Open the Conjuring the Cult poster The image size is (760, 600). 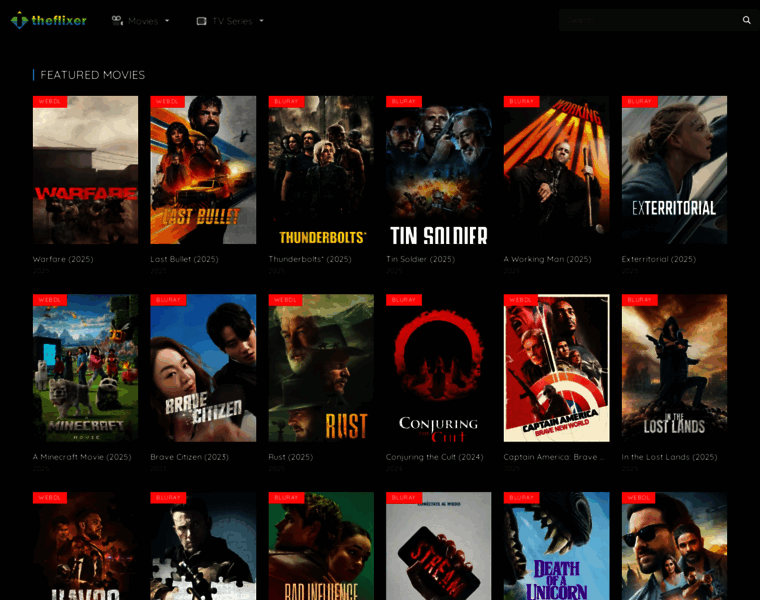pos(439,368)
